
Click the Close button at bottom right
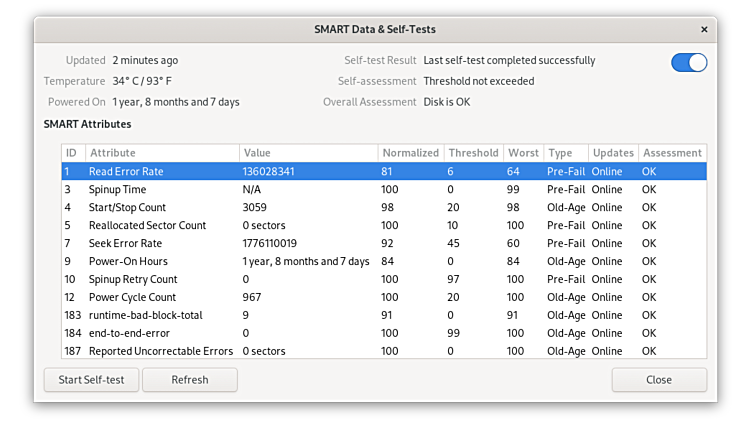point(658,380)
